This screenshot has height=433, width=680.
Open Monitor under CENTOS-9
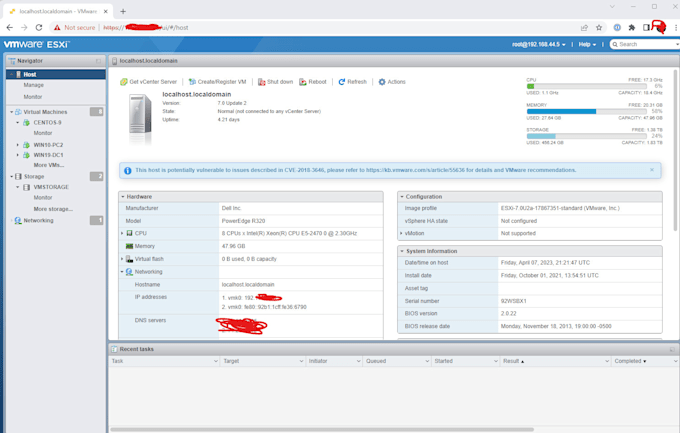[42, 133]
